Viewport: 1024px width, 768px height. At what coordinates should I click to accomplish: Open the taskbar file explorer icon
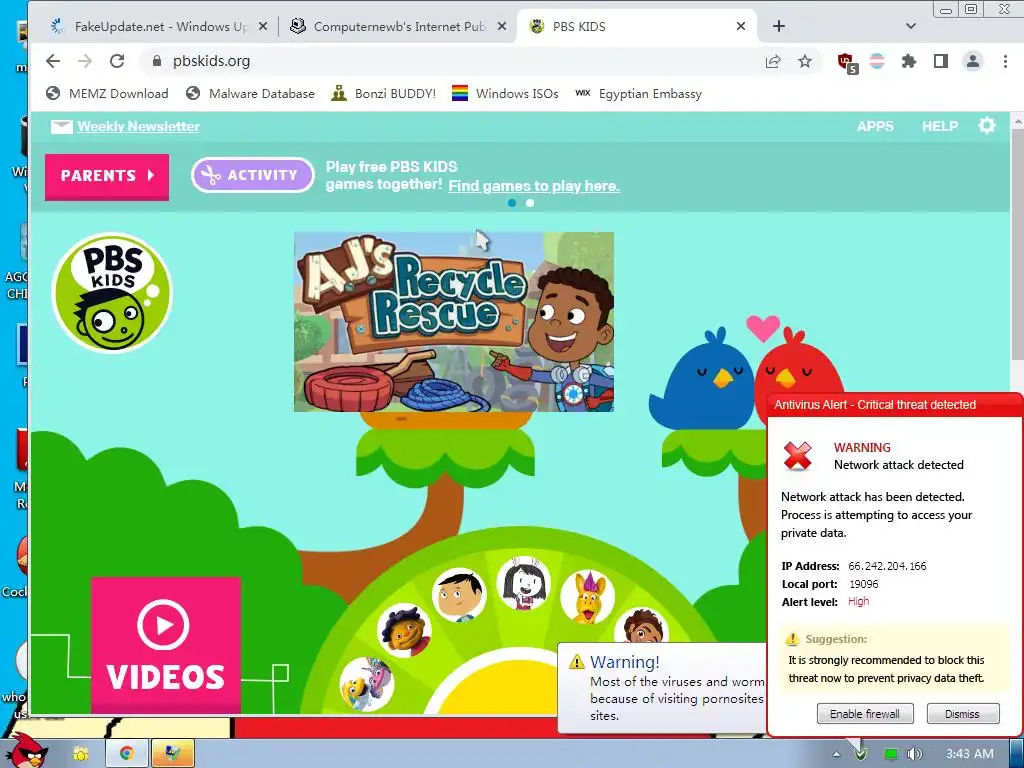tap(81, 754)
